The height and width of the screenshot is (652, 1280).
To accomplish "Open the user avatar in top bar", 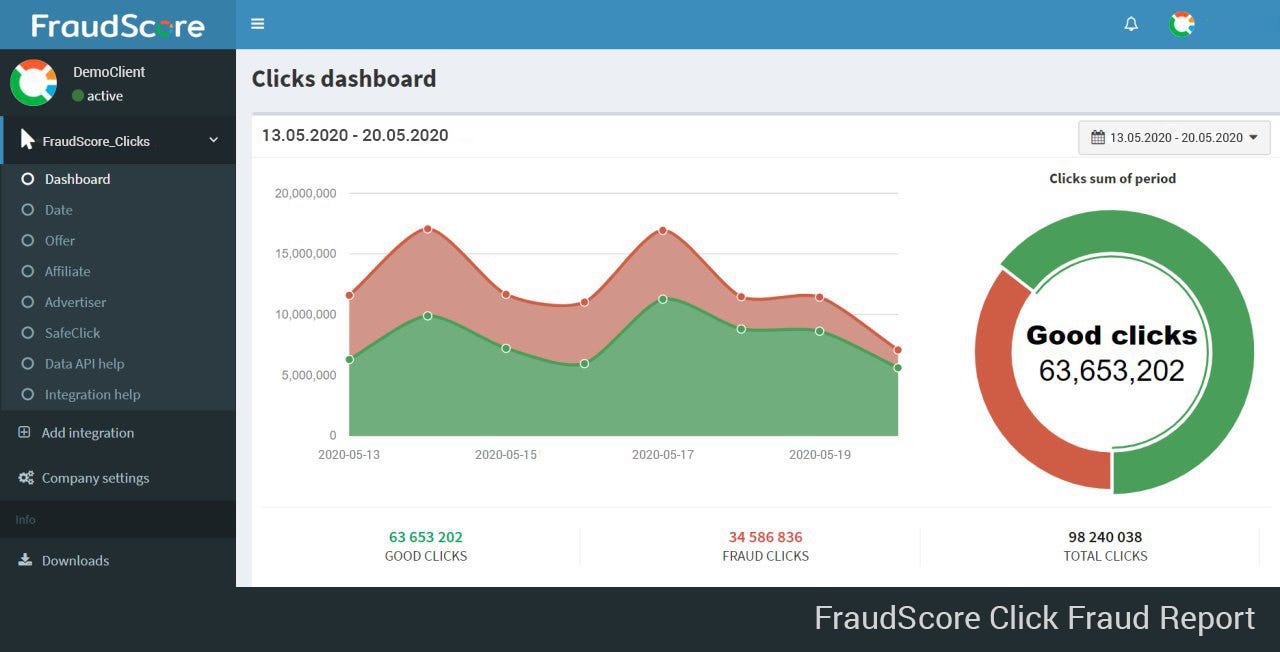I will 1182,24.
